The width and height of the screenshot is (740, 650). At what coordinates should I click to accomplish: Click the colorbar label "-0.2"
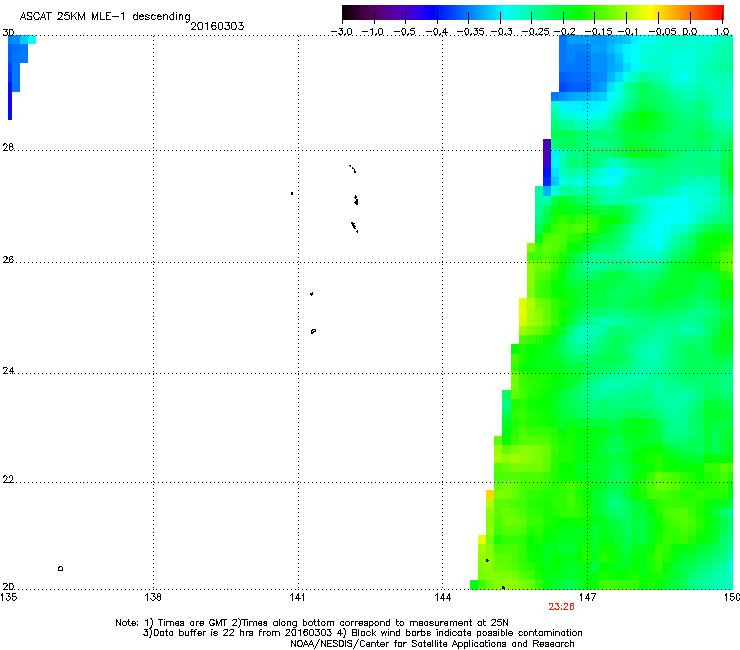[x=564, y=32]
